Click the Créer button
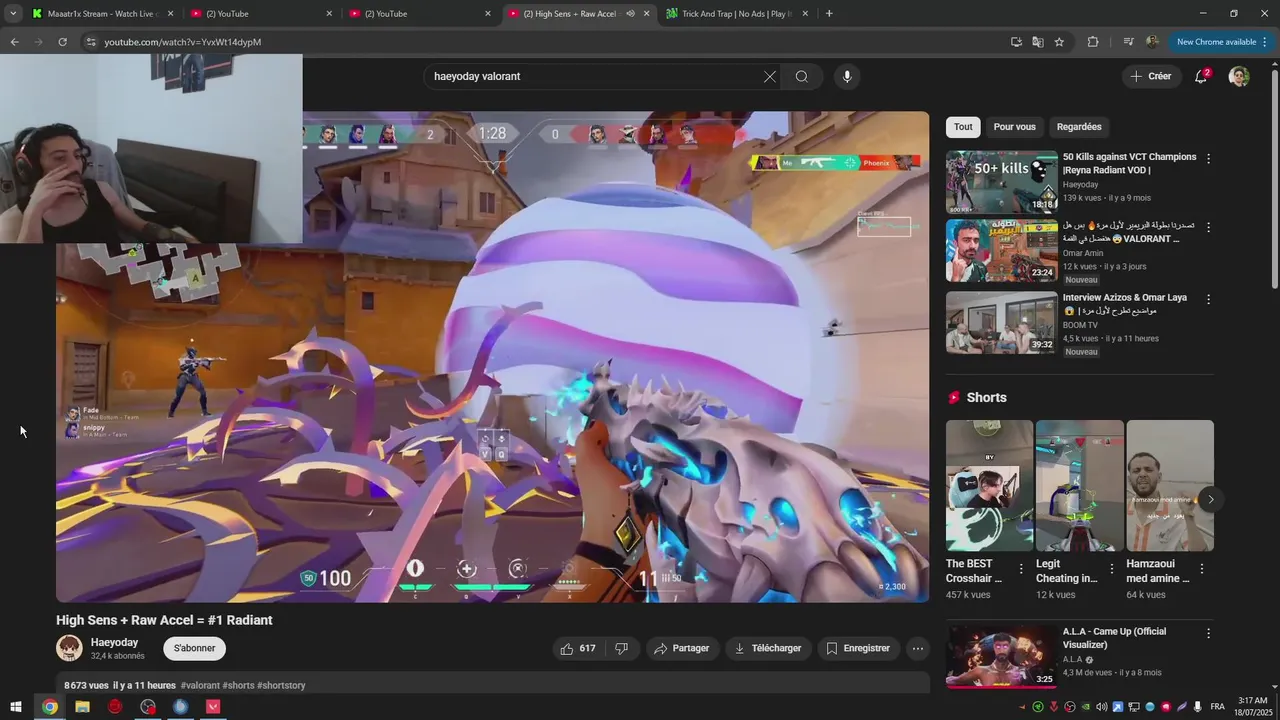This screenshot has height=720, width=1280. tap(1151, 76)
